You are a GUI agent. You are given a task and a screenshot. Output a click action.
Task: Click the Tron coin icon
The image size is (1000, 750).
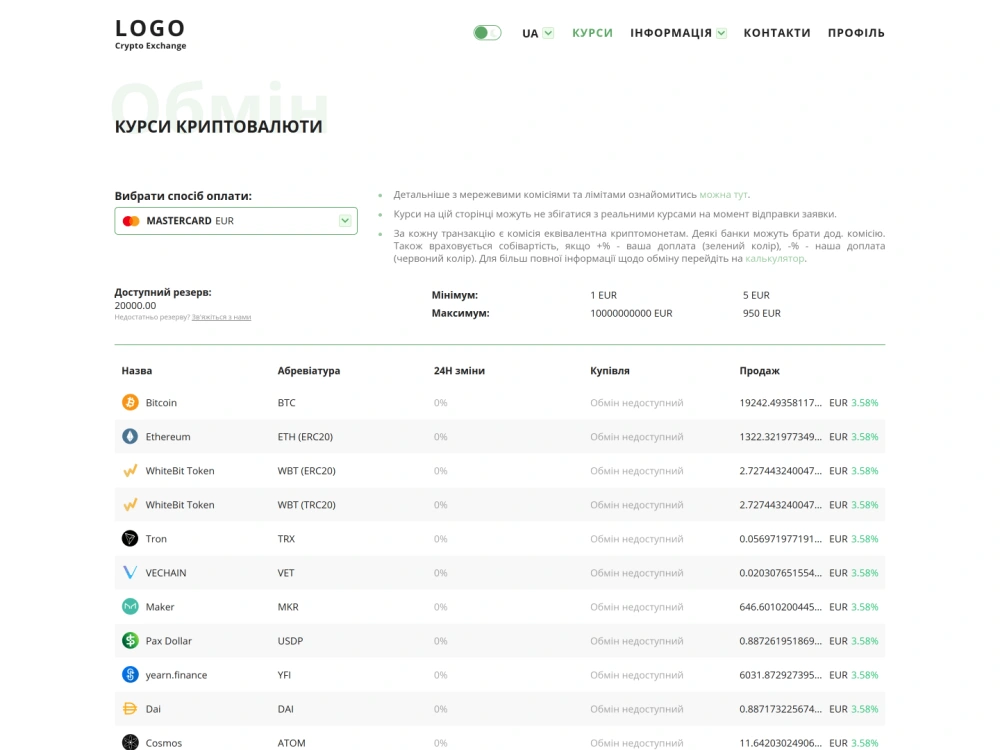130,538
